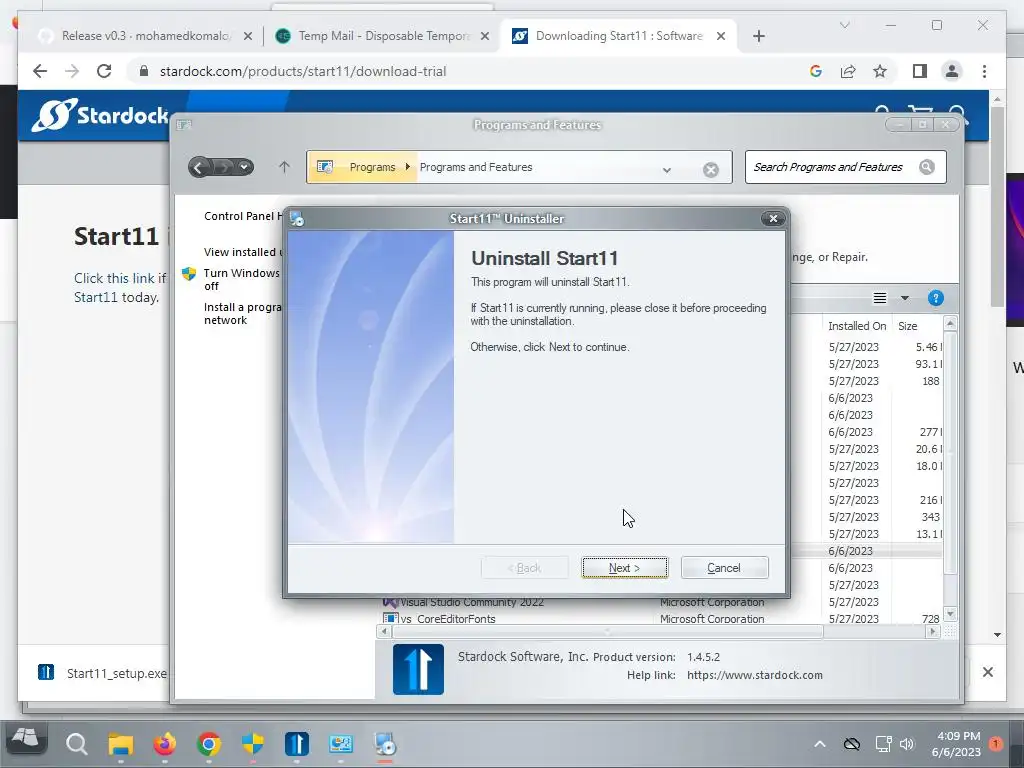Viewport: 1024px width, 768px height.
Task: Click horizontal scrollbar left arrow
Action: click(x=383, y=632)
